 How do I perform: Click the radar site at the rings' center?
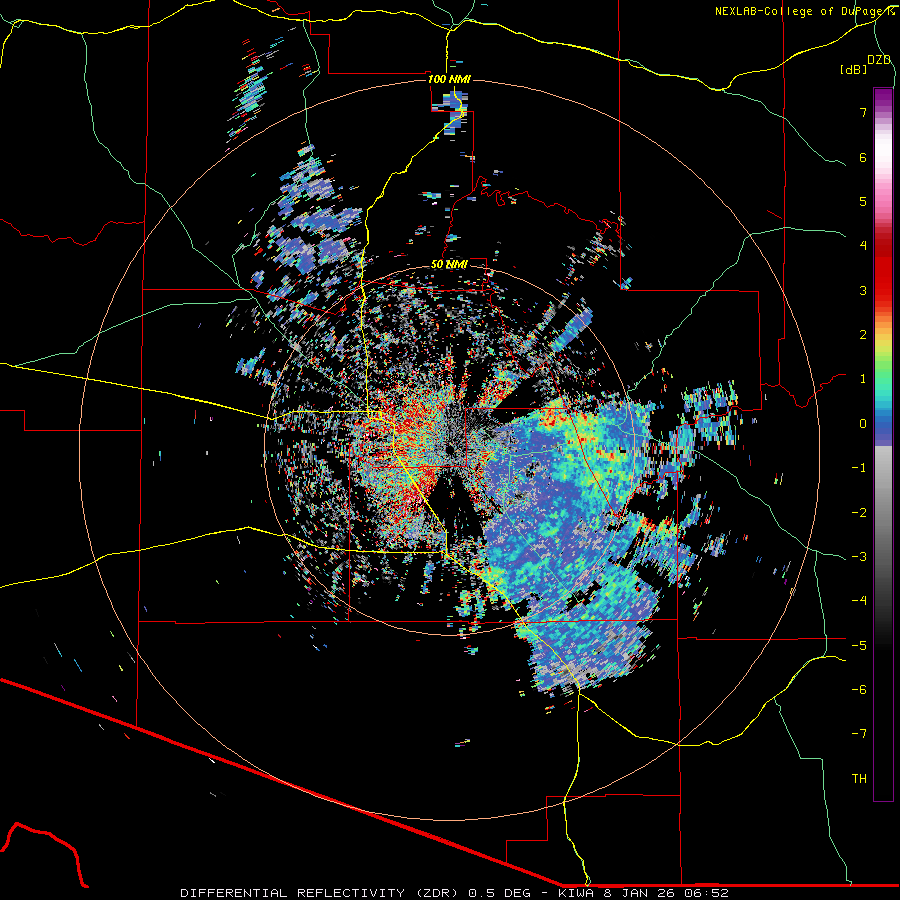[450, 449]
